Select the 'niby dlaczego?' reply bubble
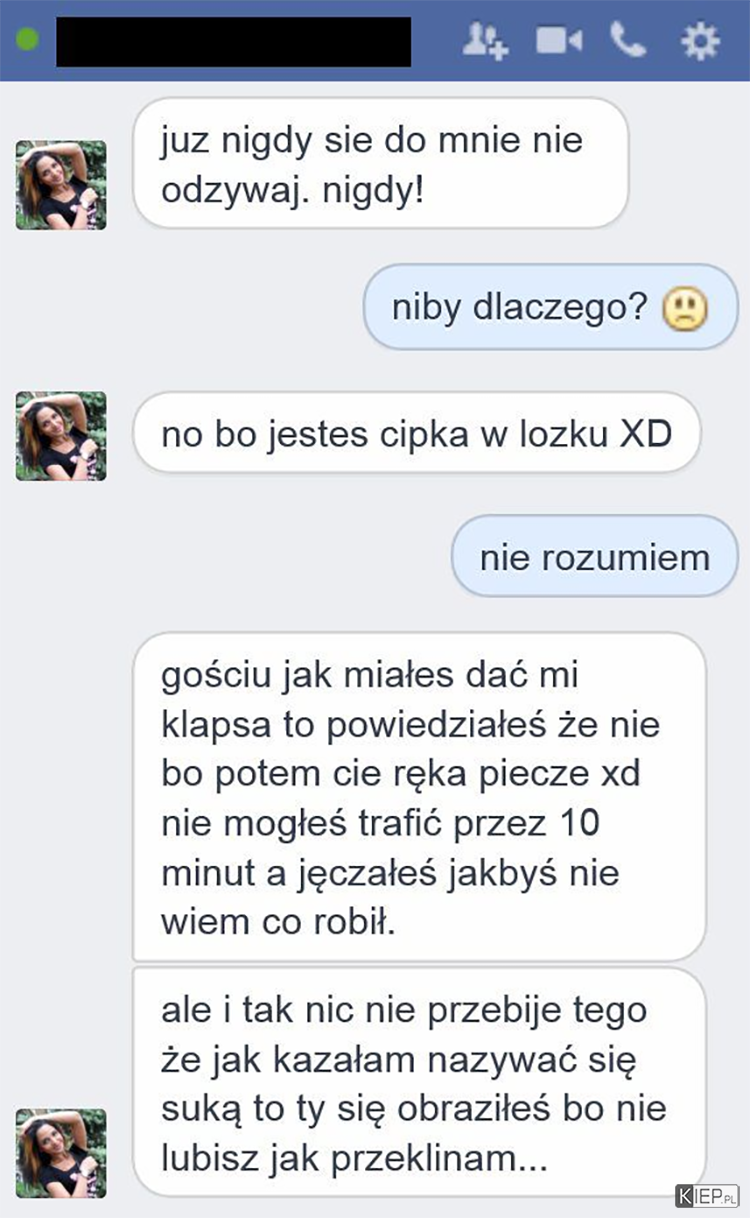This screenshot has height=1218, width=750. 550,307
